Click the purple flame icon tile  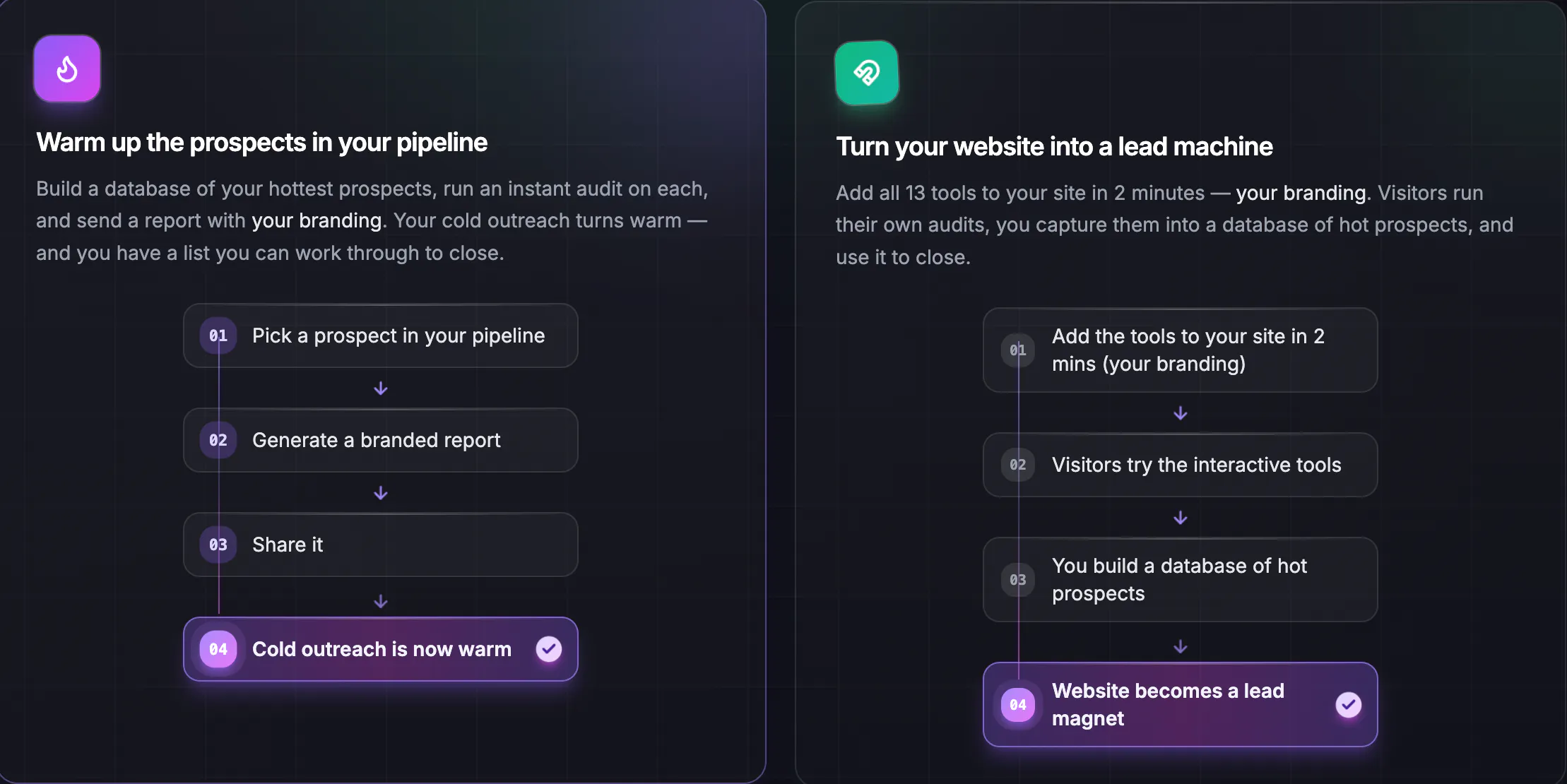[67, 69]
